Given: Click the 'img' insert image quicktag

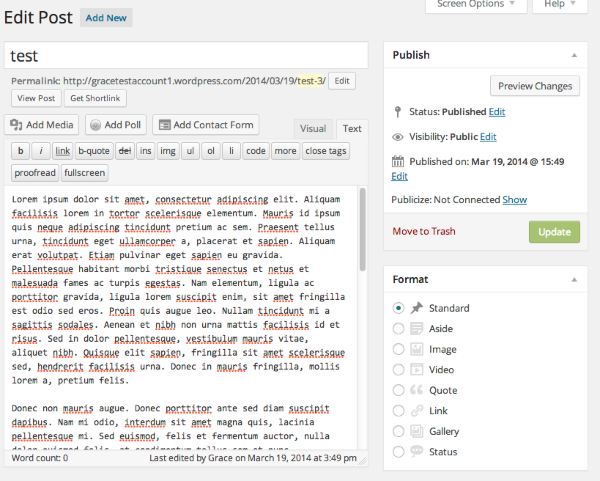Looking at the screenshot, I should click(x=167, y=151).
